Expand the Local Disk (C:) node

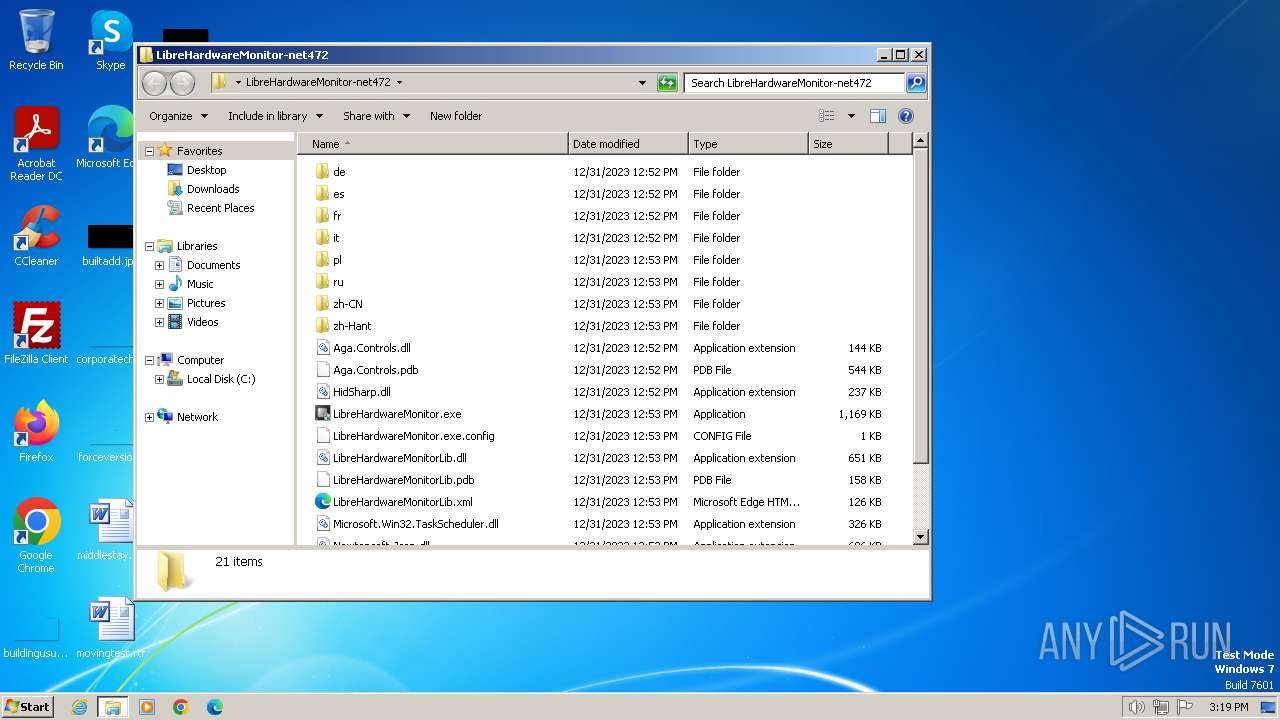(159, 379)
